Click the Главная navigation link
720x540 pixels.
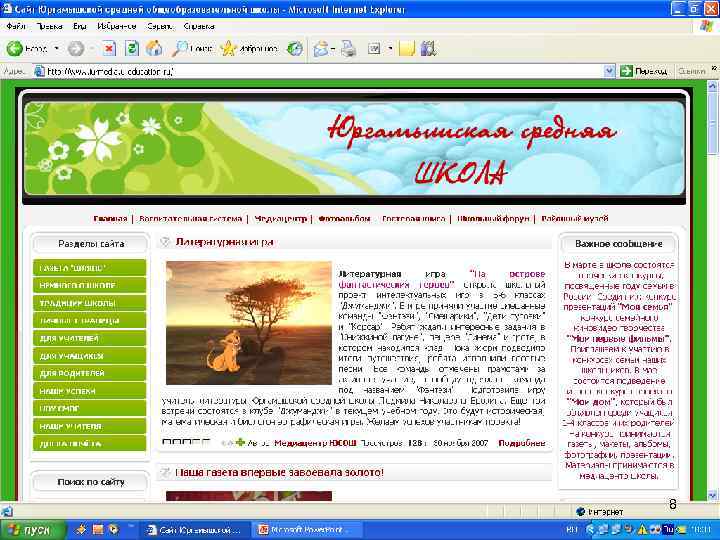coord(110,219)
